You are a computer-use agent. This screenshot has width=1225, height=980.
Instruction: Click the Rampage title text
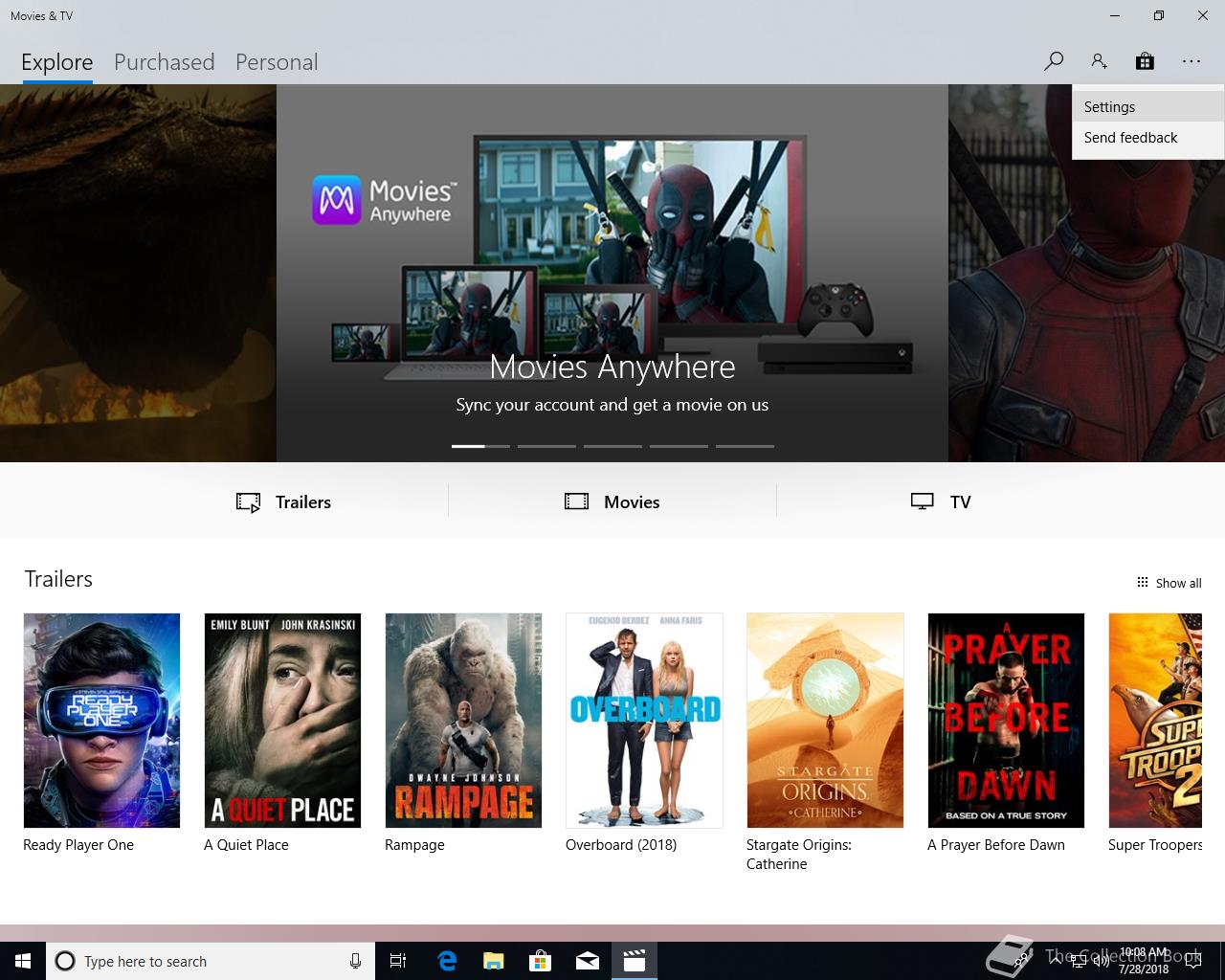[414, 845]
